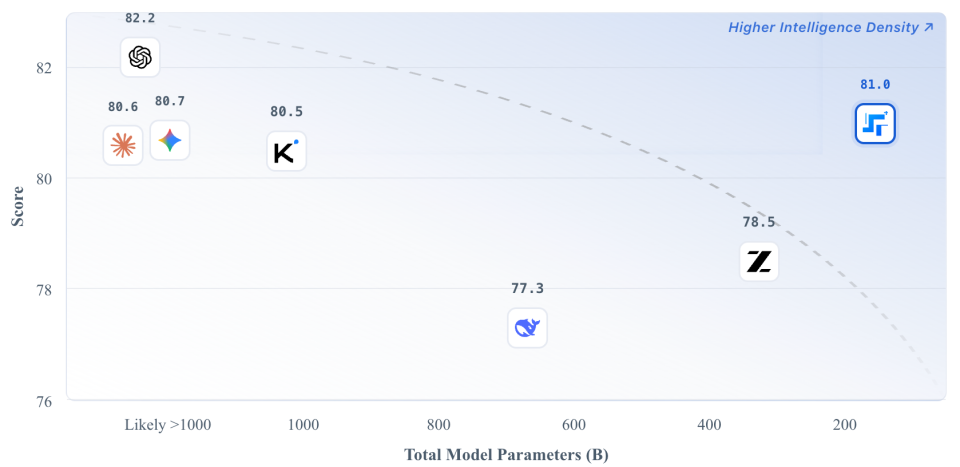
Task: Click the 'Likely >1000' axis tick label
Action: [168, 425]
